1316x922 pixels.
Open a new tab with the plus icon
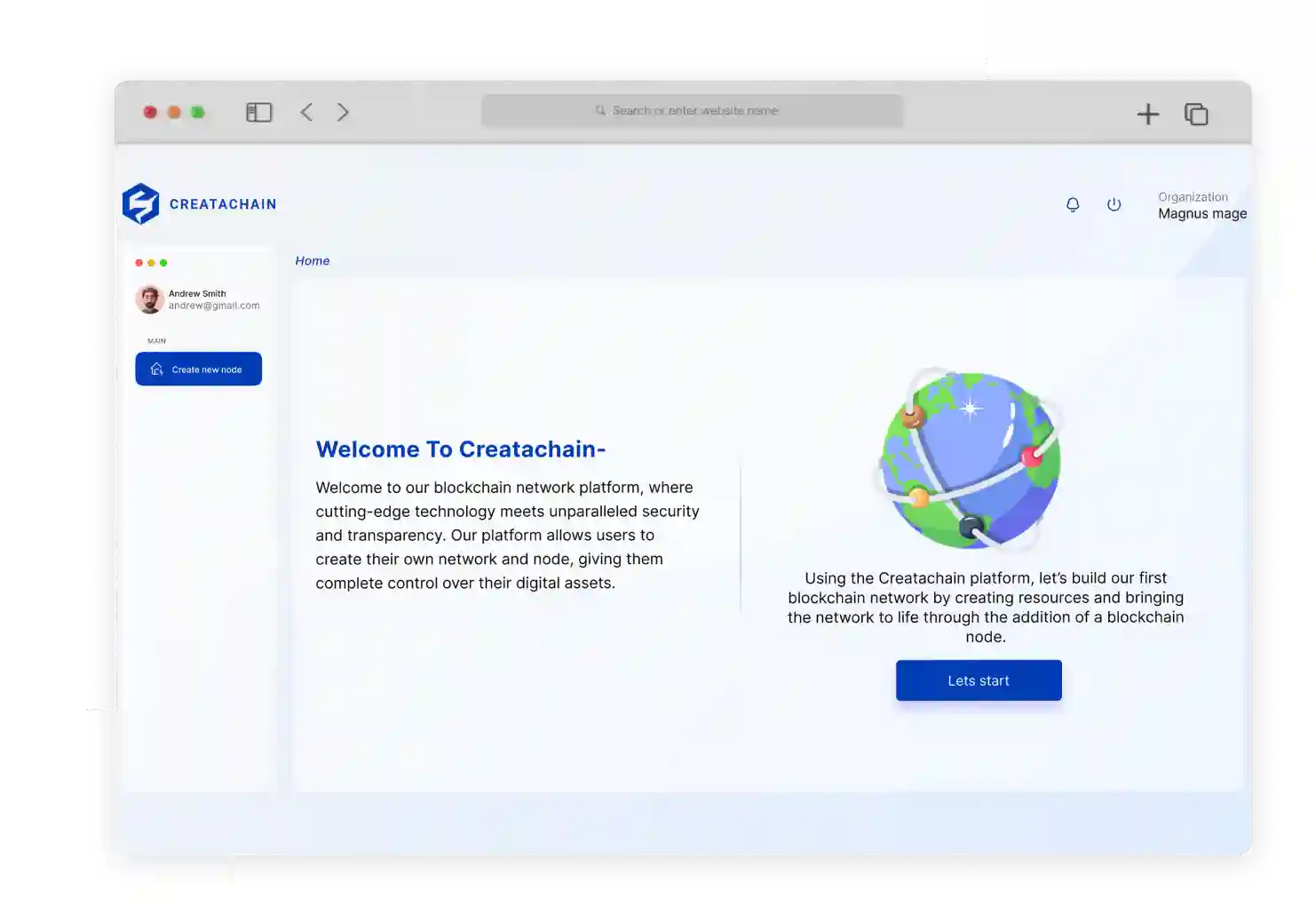1147,114
